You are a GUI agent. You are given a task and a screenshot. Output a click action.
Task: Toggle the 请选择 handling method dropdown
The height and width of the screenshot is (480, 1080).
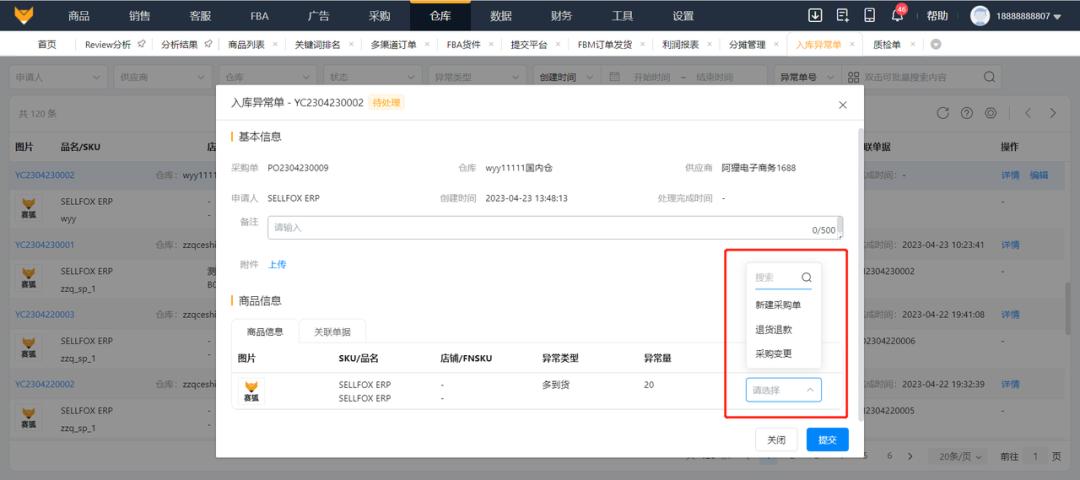tap(783, 390)
